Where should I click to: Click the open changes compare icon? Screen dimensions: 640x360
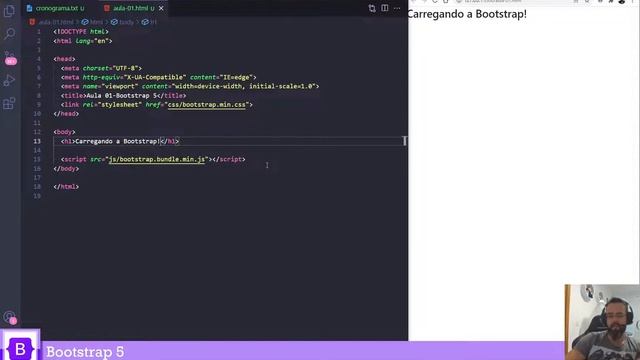coord(372,8)
